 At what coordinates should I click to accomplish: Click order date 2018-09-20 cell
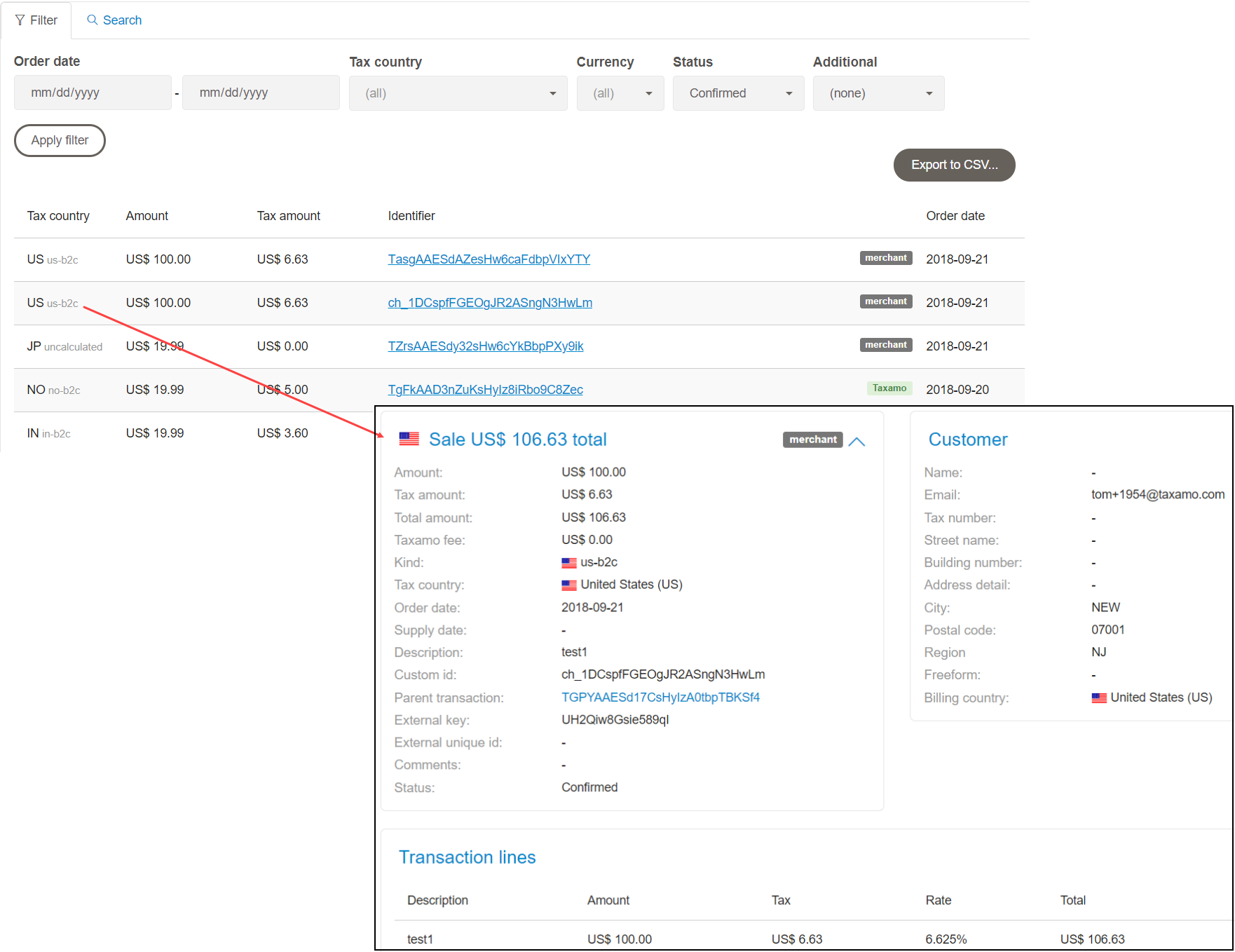[957, 390]
